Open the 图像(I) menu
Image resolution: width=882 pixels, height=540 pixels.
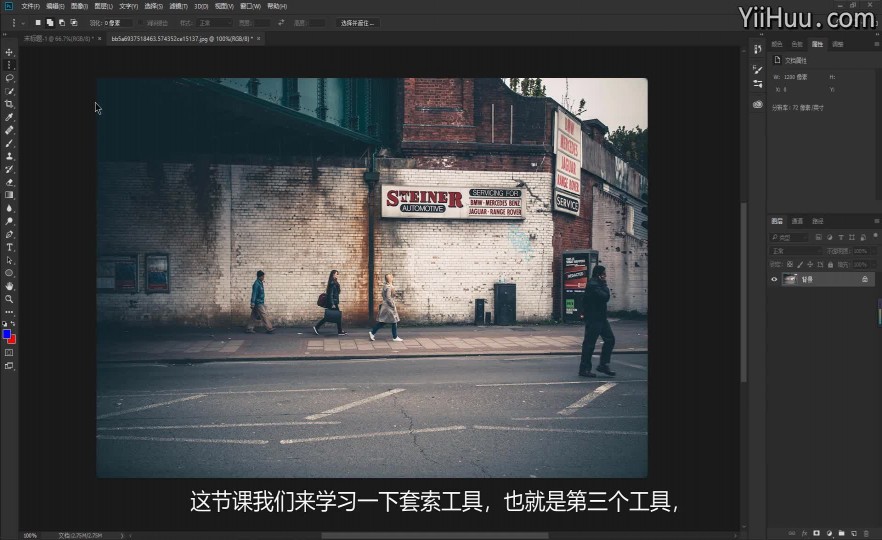pyautogui.click(x=79, y=6)
